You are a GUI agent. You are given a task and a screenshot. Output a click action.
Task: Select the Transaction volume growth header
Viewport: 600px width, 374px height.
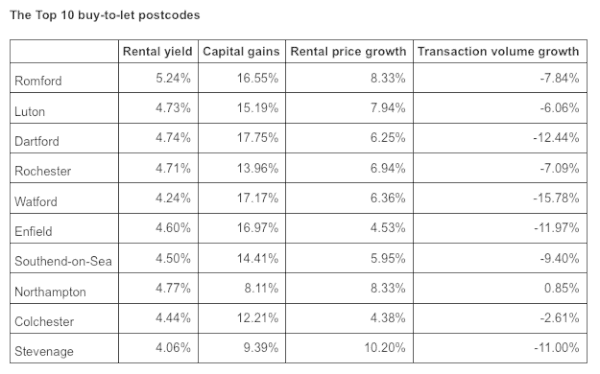pyautogui.click(x=498, y=51)
